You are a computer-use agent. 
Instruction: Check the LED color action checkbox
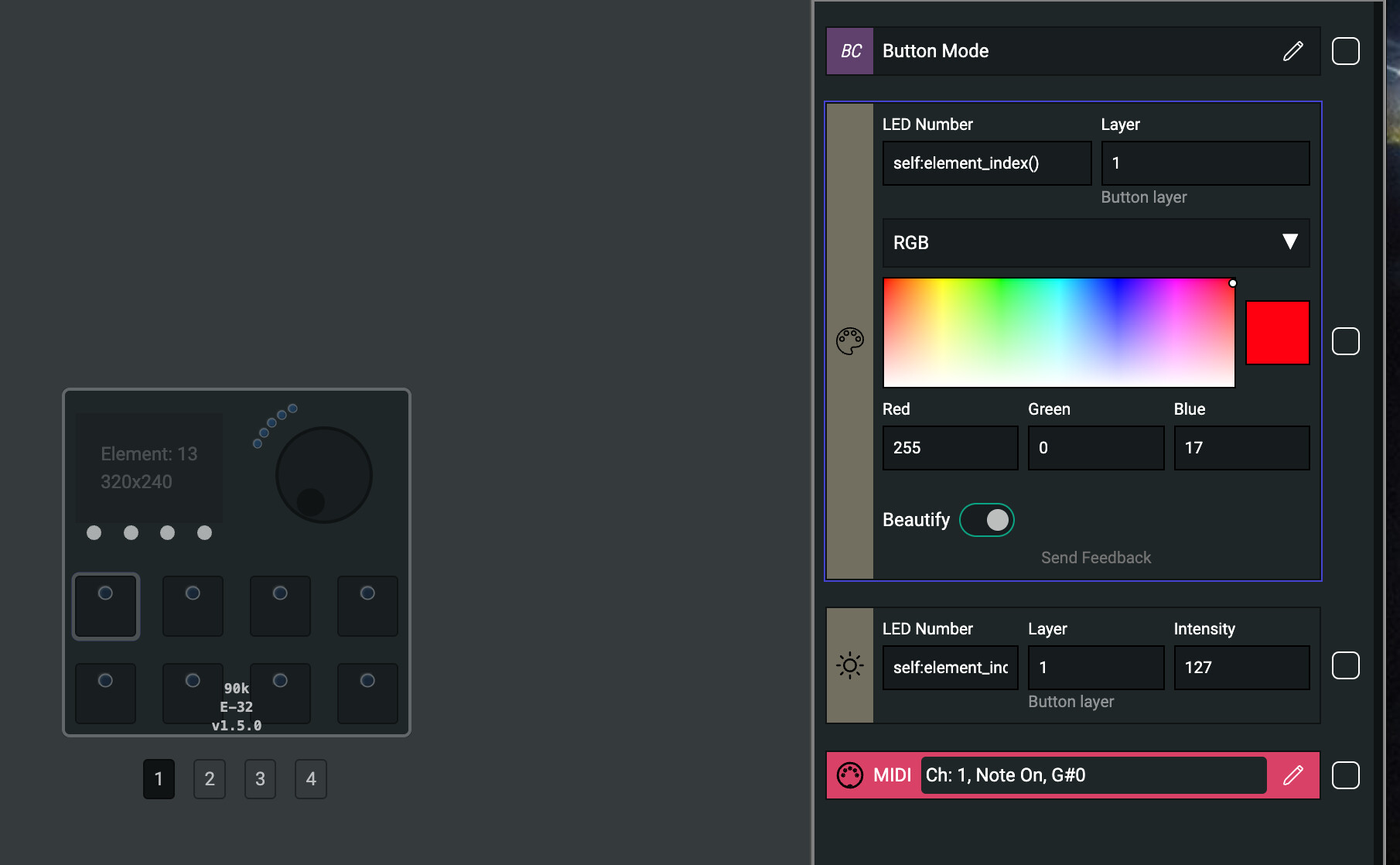click(x=1345, y=341)
